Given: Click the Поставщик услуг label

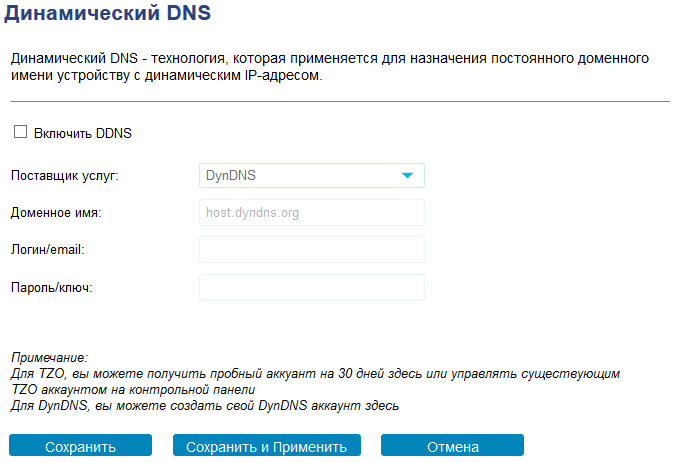Looking at the screenshot, I should (x=64, y=176).
